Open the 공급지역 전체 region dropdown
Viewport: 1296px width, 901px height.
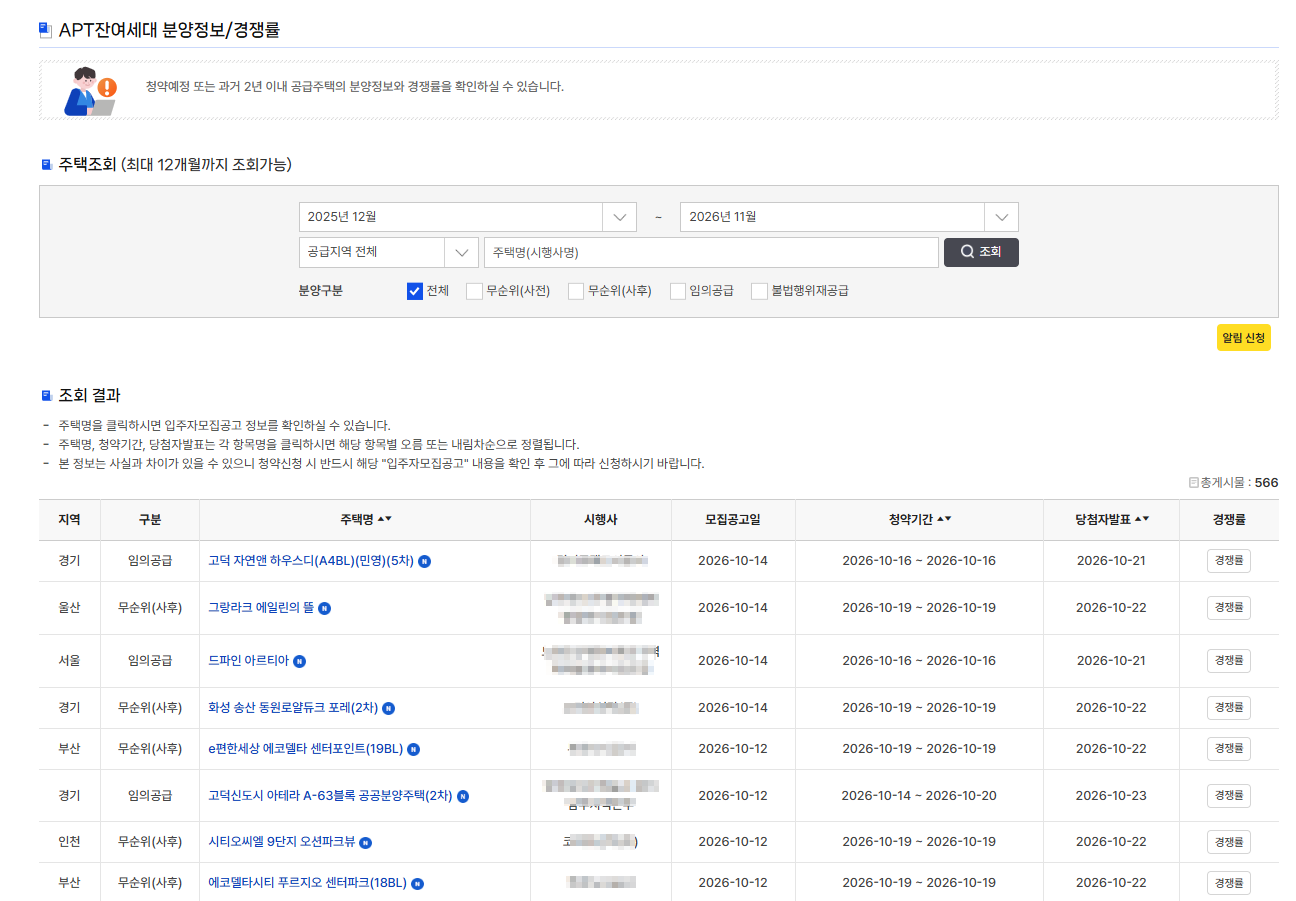click(x=388, y=252)
